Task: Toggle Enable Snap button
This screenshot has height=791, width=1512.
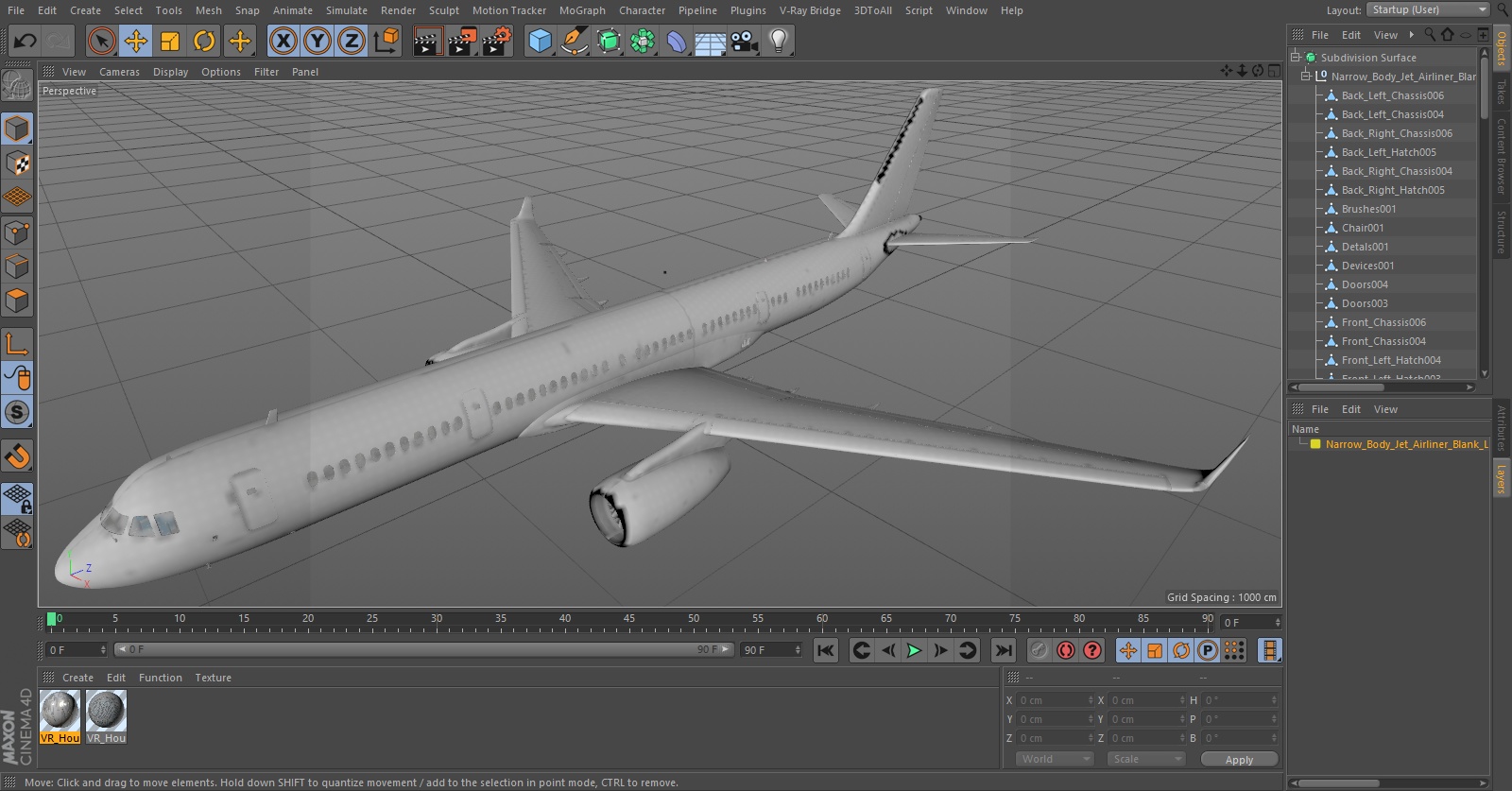Action: point(17,413)
